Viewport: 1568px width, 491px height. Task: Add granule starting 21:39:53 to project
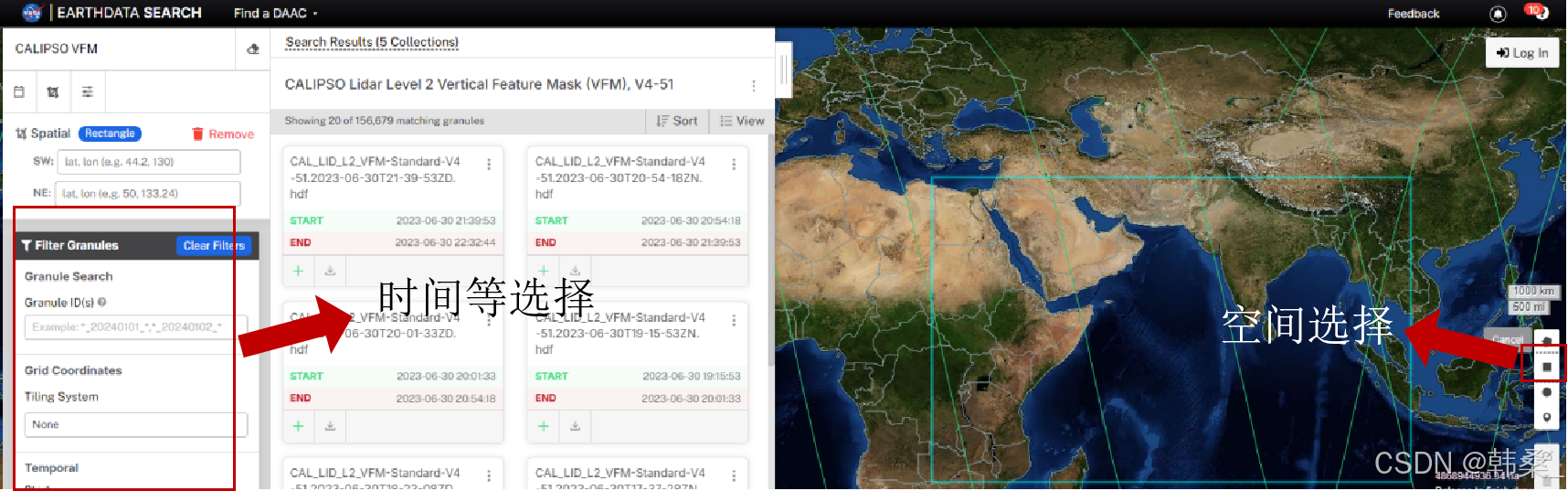coord(298,271)
